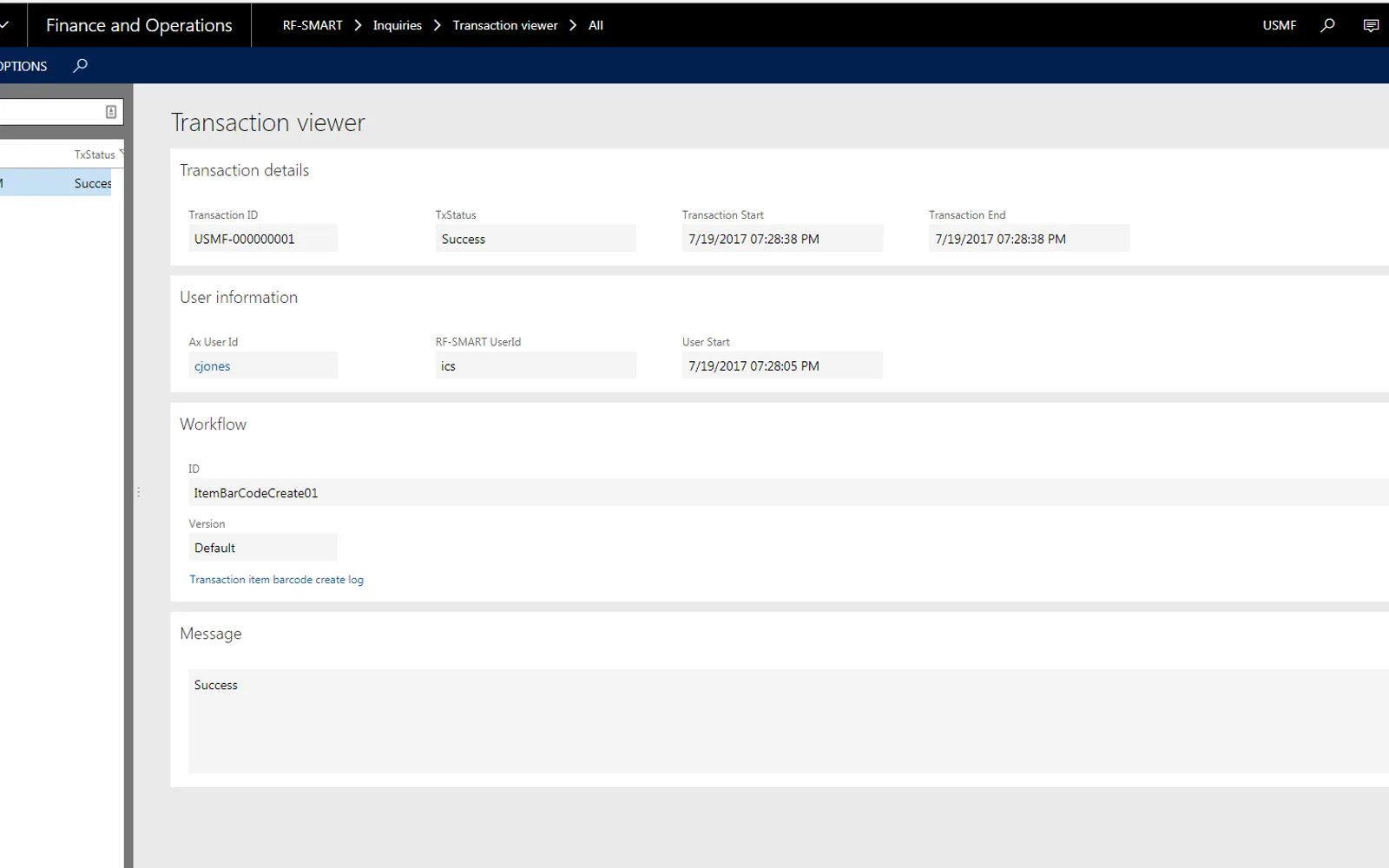Screen dimensions: 1389x868
Task: Go to Inquiries breadcrumb
Action: [x=398, y=25]
